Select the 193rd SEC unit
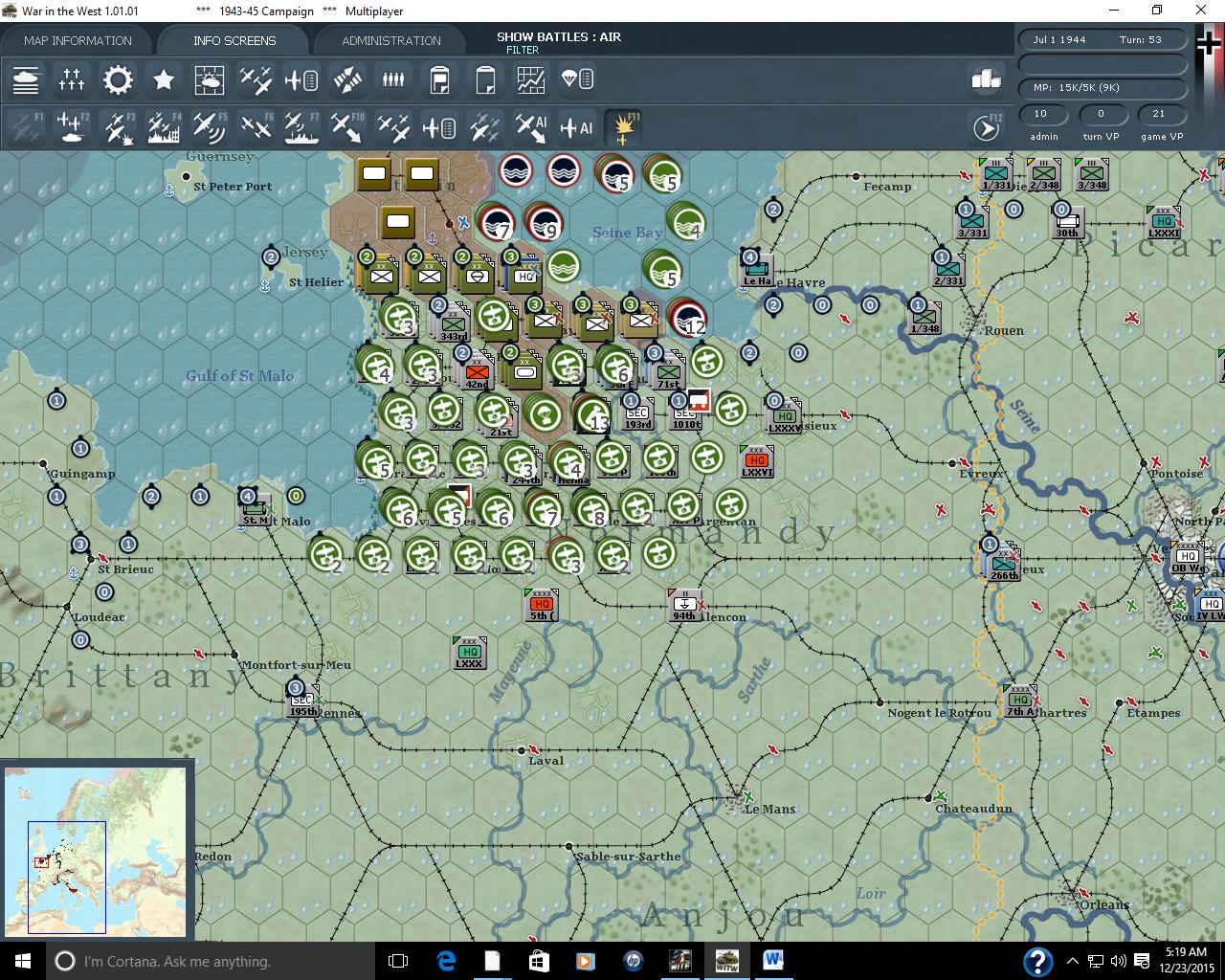The width and height of the screenshot is (1225, 980). [637, 413]
